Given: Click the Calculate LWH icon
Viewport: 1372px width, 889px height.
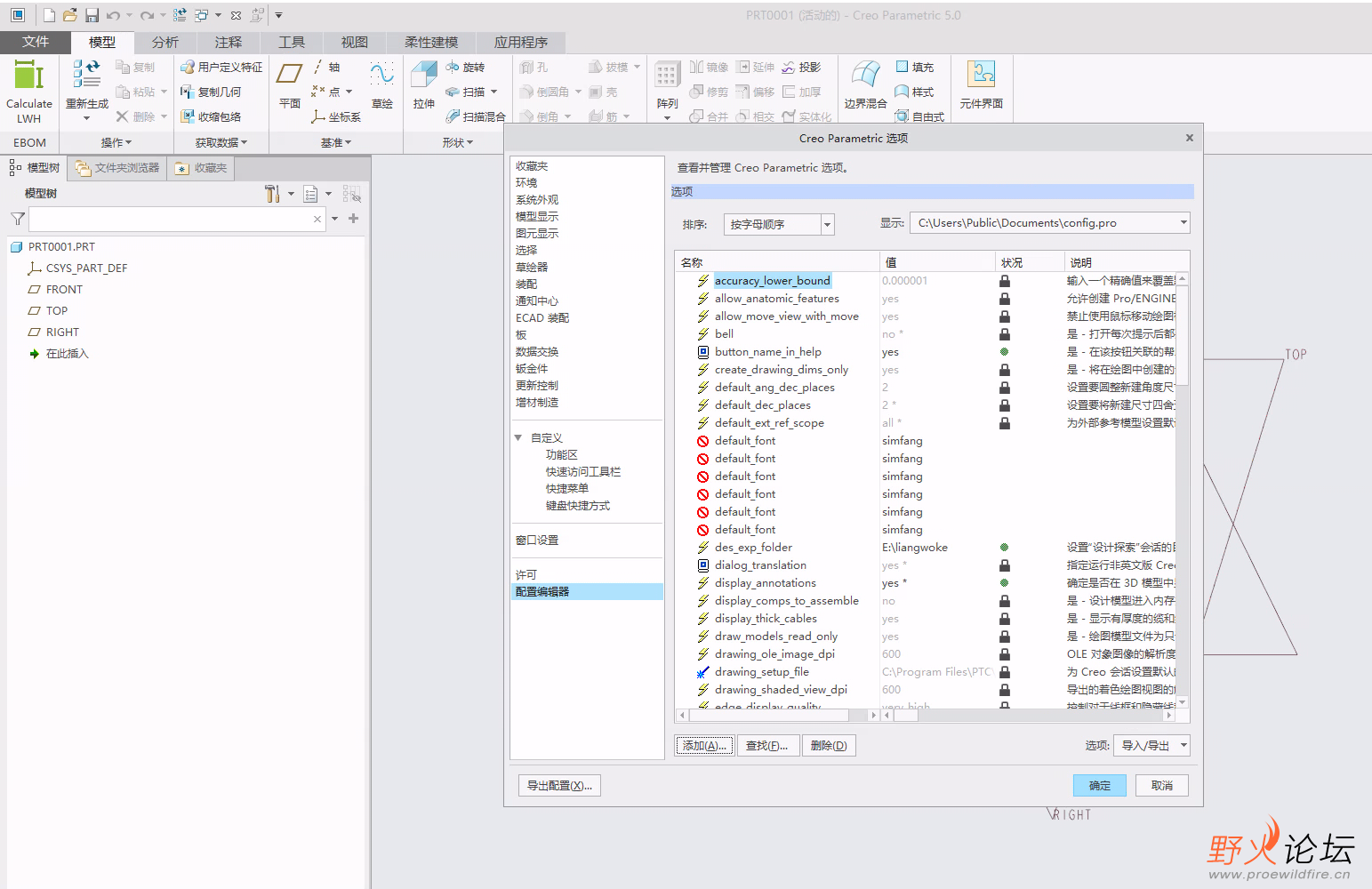Looking at the screenshot, I should 28,75.
